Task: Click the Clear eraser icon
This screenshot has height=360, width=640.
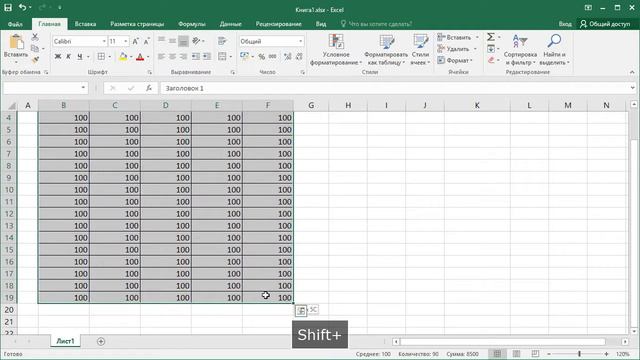Action: (x=491, y=60)
